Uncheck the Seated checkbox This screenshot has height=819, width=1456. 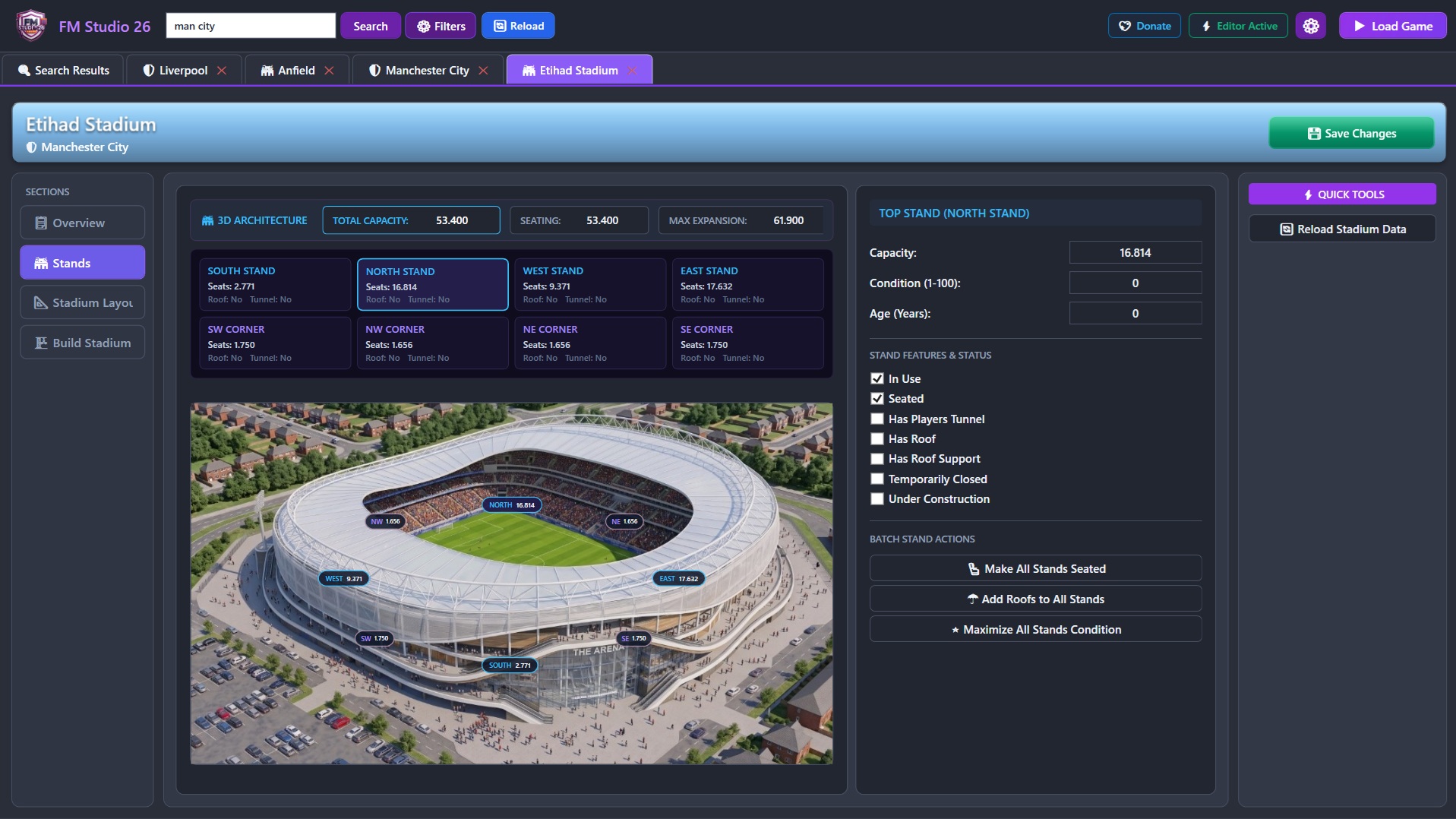coord(877,398)
